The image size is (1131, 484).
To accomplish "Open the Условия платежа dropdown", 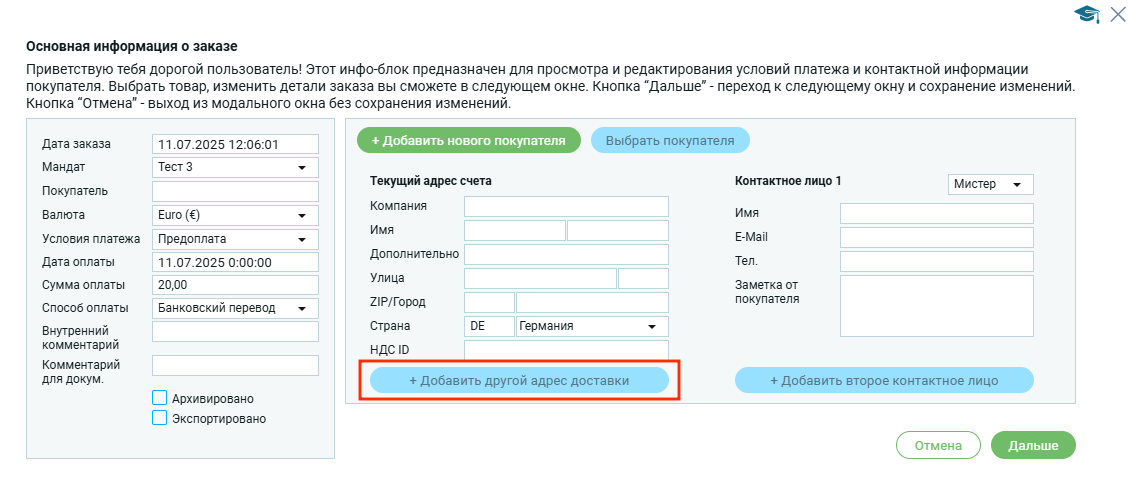I will [235, 239].
